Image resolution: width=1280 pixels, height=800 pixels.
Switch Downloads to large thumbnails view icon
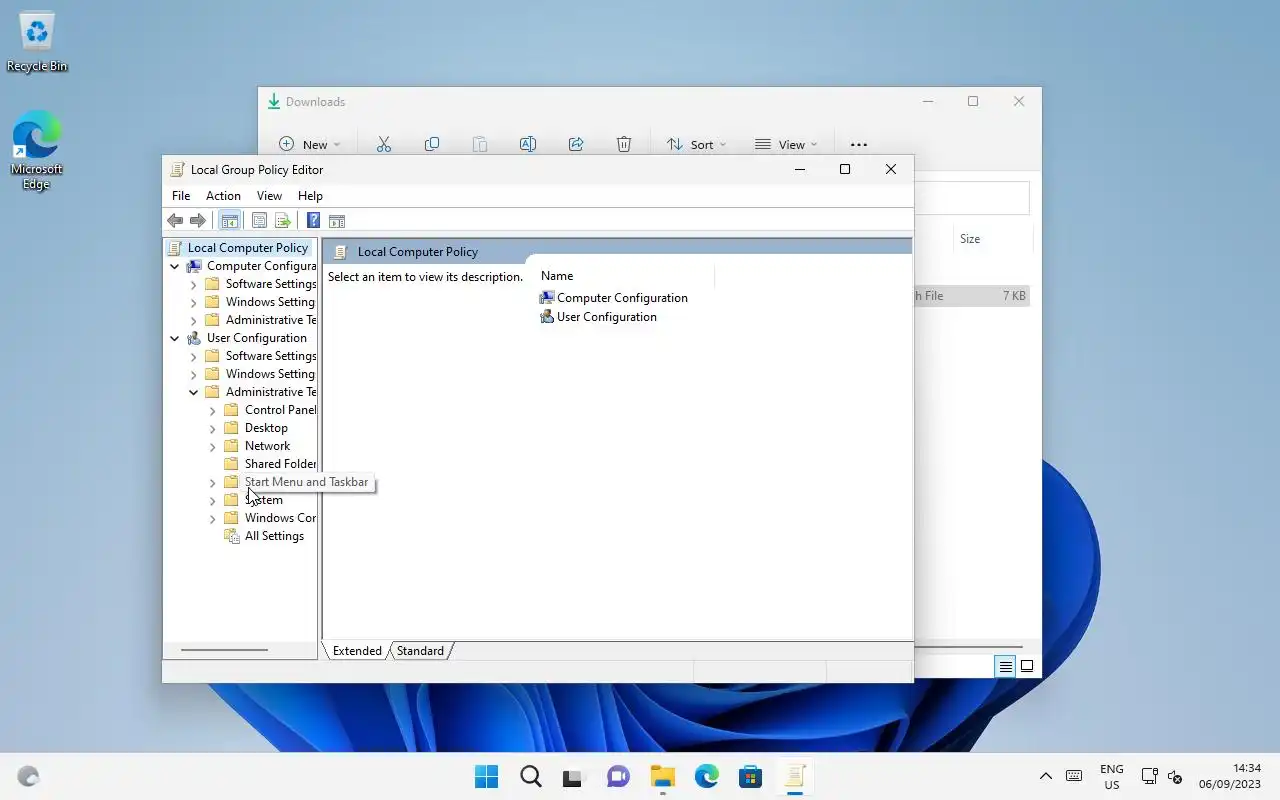[1027, 666]
